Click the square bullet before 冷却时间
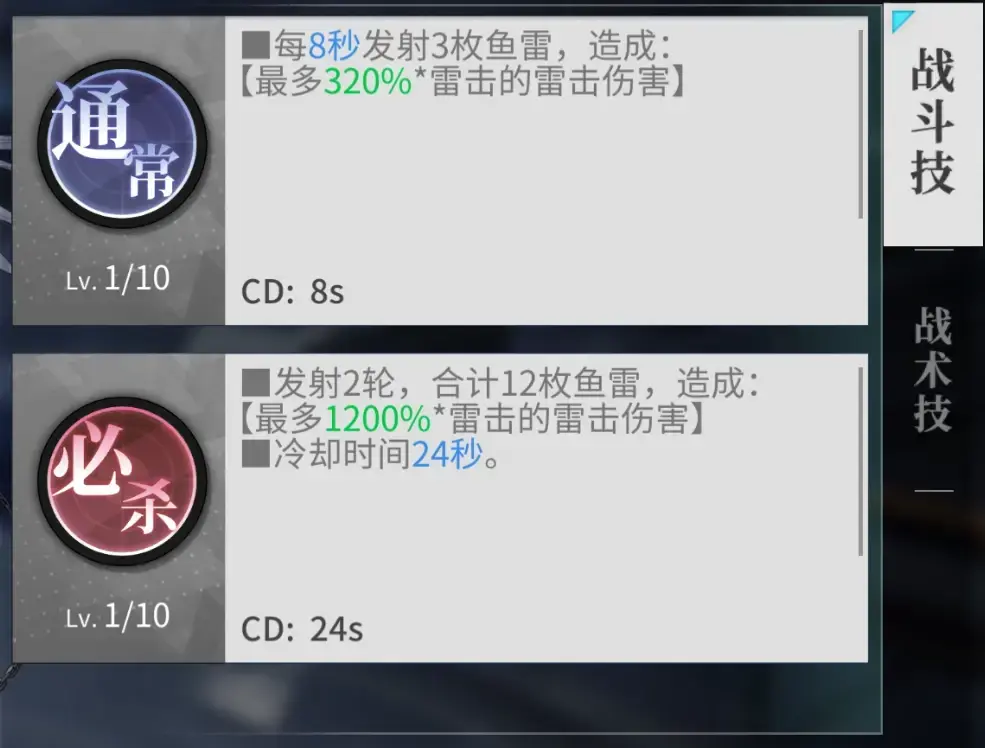This screenshot has height=748, width=985. click(256, 453)
